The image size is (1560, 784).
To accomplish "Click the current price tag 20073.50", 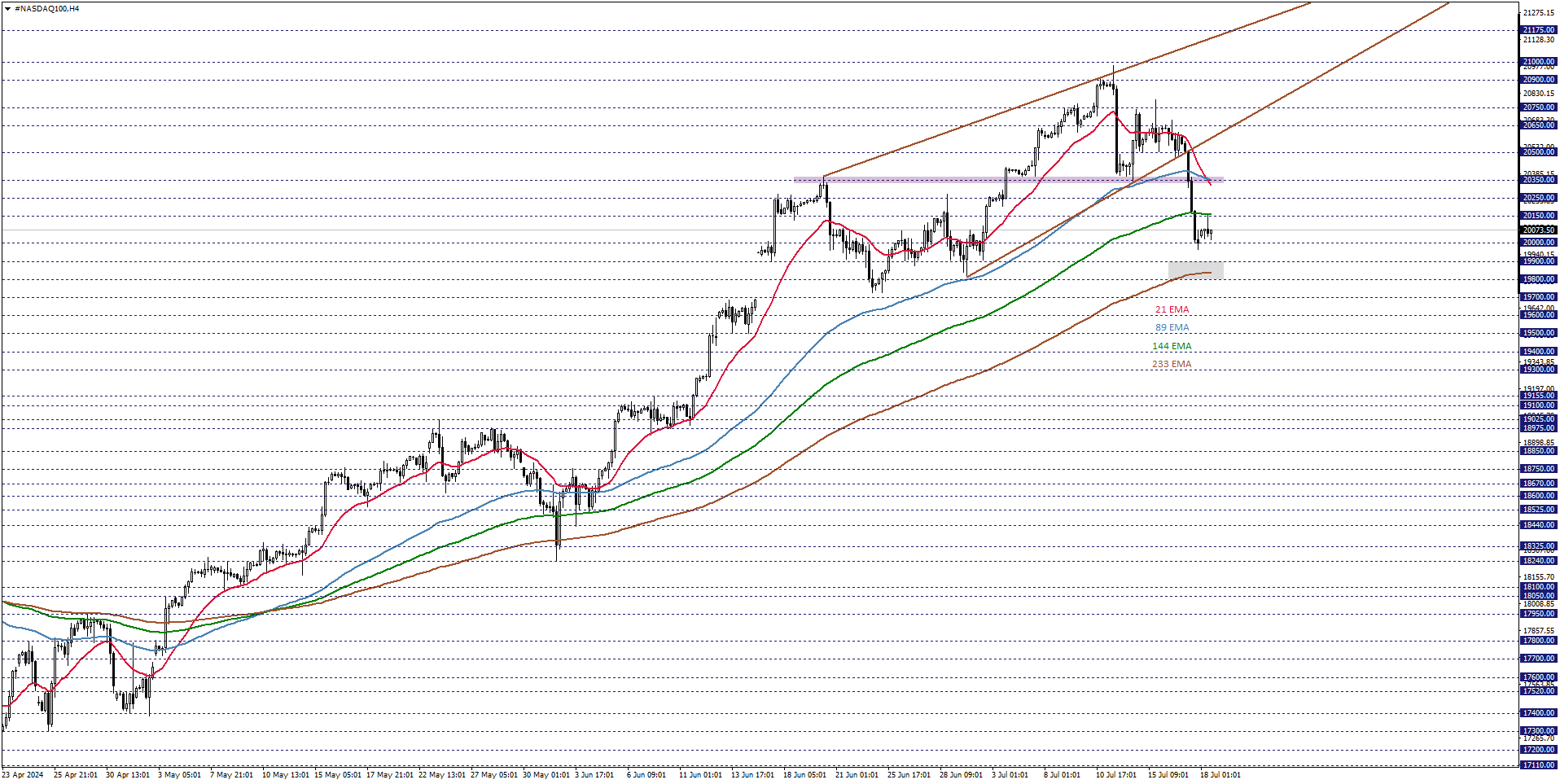I will 1539,230.
